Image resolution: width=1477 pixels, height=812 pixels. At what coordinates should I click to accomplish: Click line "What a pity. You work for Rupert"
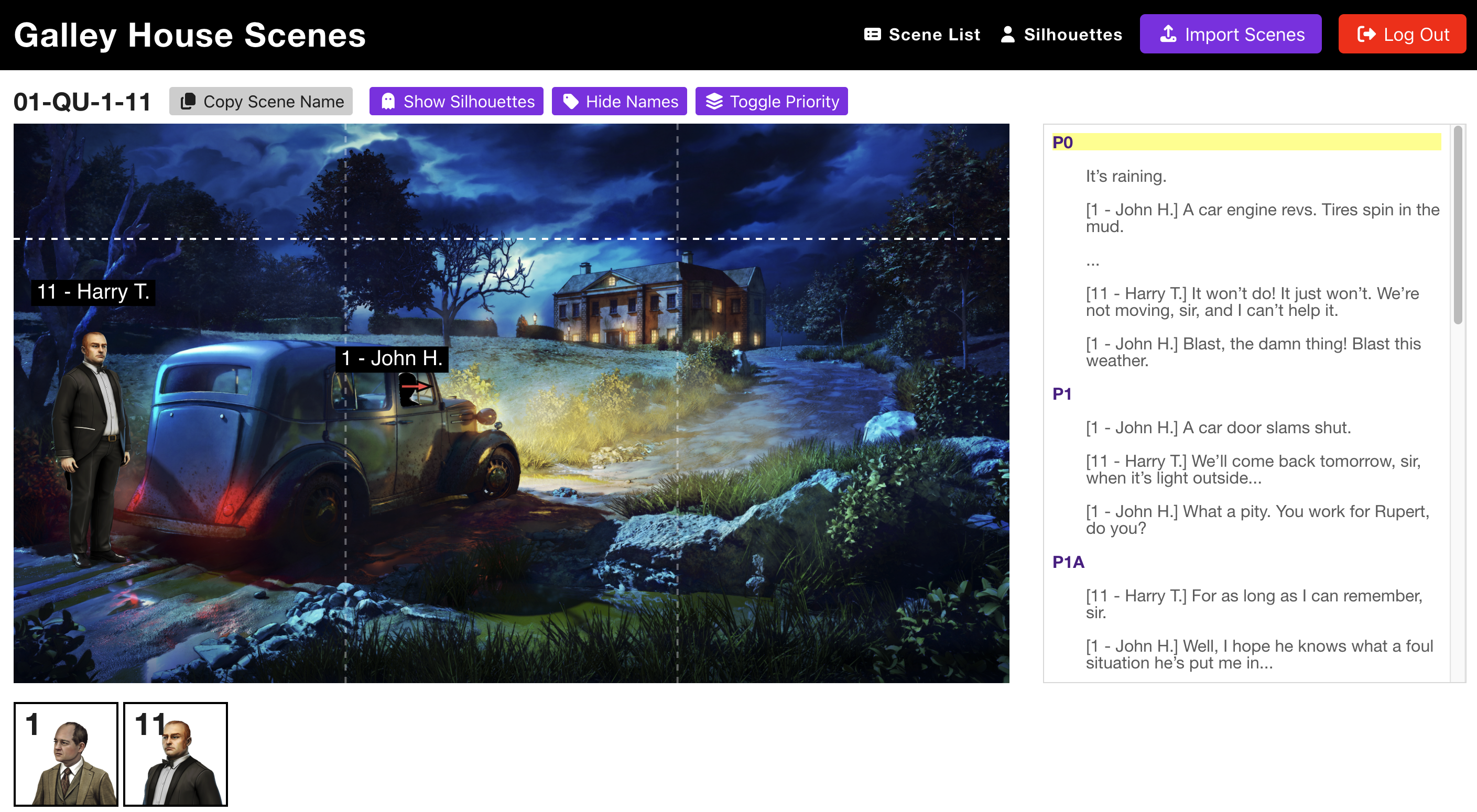[x=1258, y=520]
